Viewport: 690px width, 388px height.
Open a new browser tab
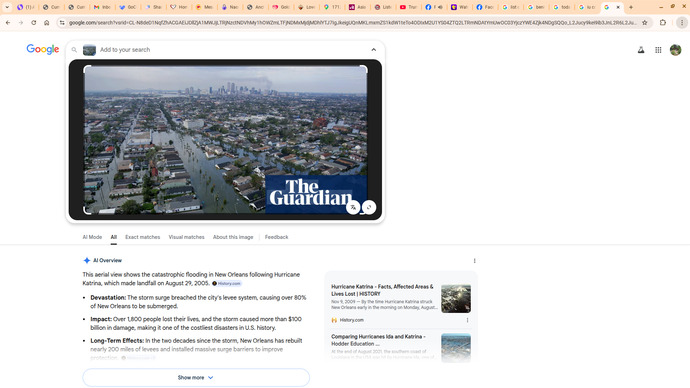point(631,7)
